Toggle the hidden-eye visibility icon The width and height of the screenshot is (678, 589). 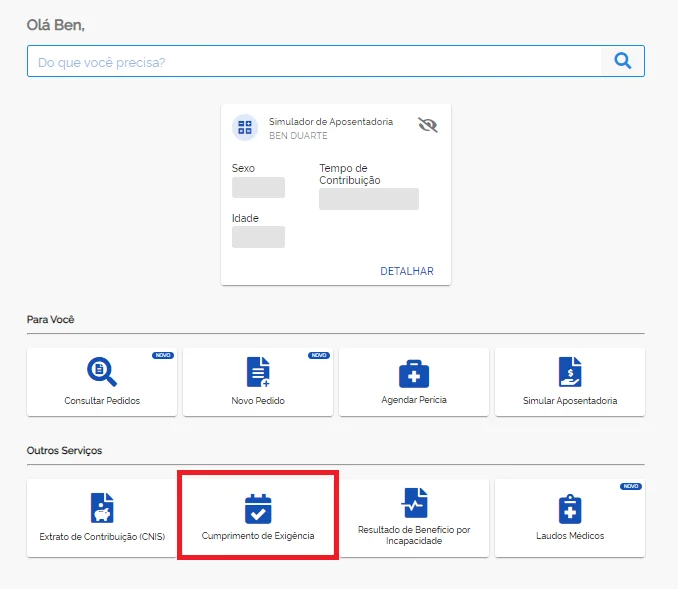tap(428, 125)
